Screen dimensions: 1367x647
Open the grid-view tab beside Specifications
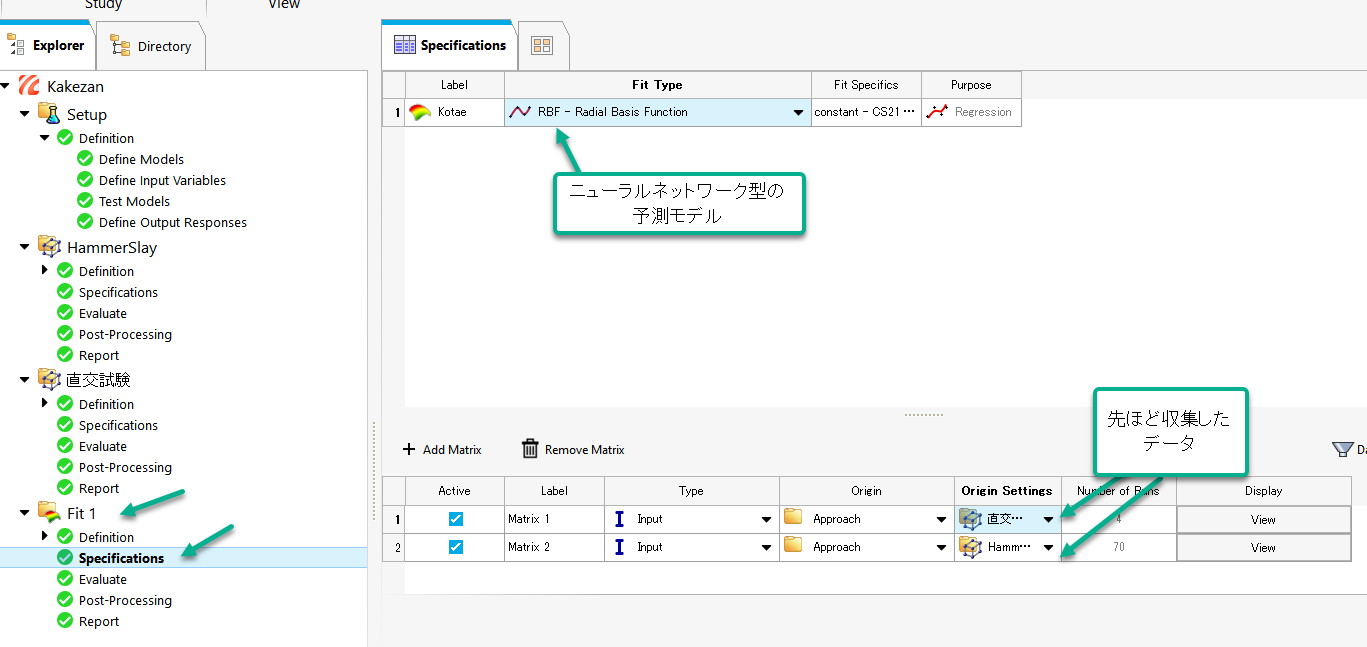point(542,45)
